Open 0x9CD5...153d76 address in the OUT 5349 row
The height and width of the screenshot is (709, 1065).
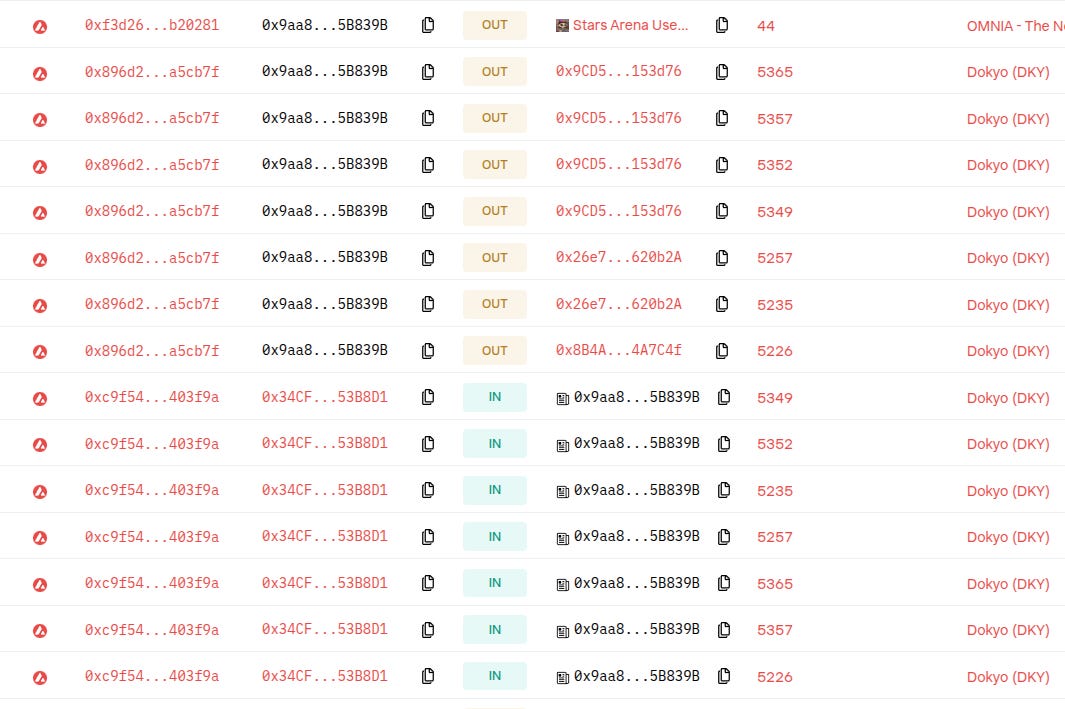(618, 211)
